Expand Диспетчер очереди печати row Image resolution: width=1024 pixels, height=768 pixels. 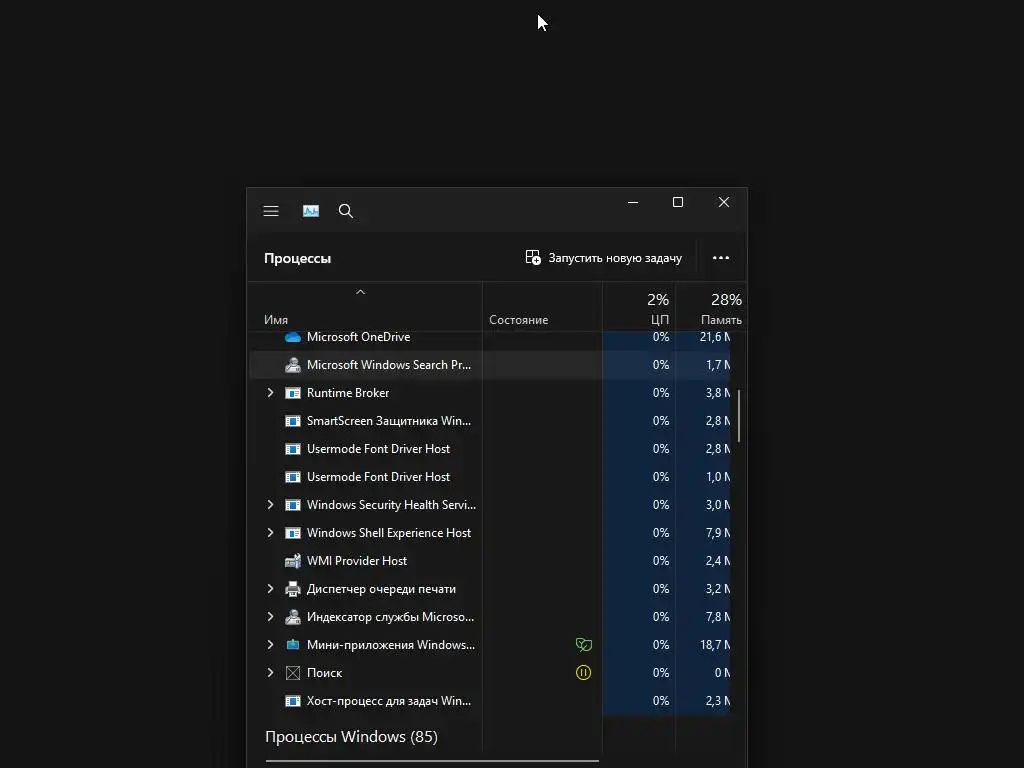(x=270, y=589)
